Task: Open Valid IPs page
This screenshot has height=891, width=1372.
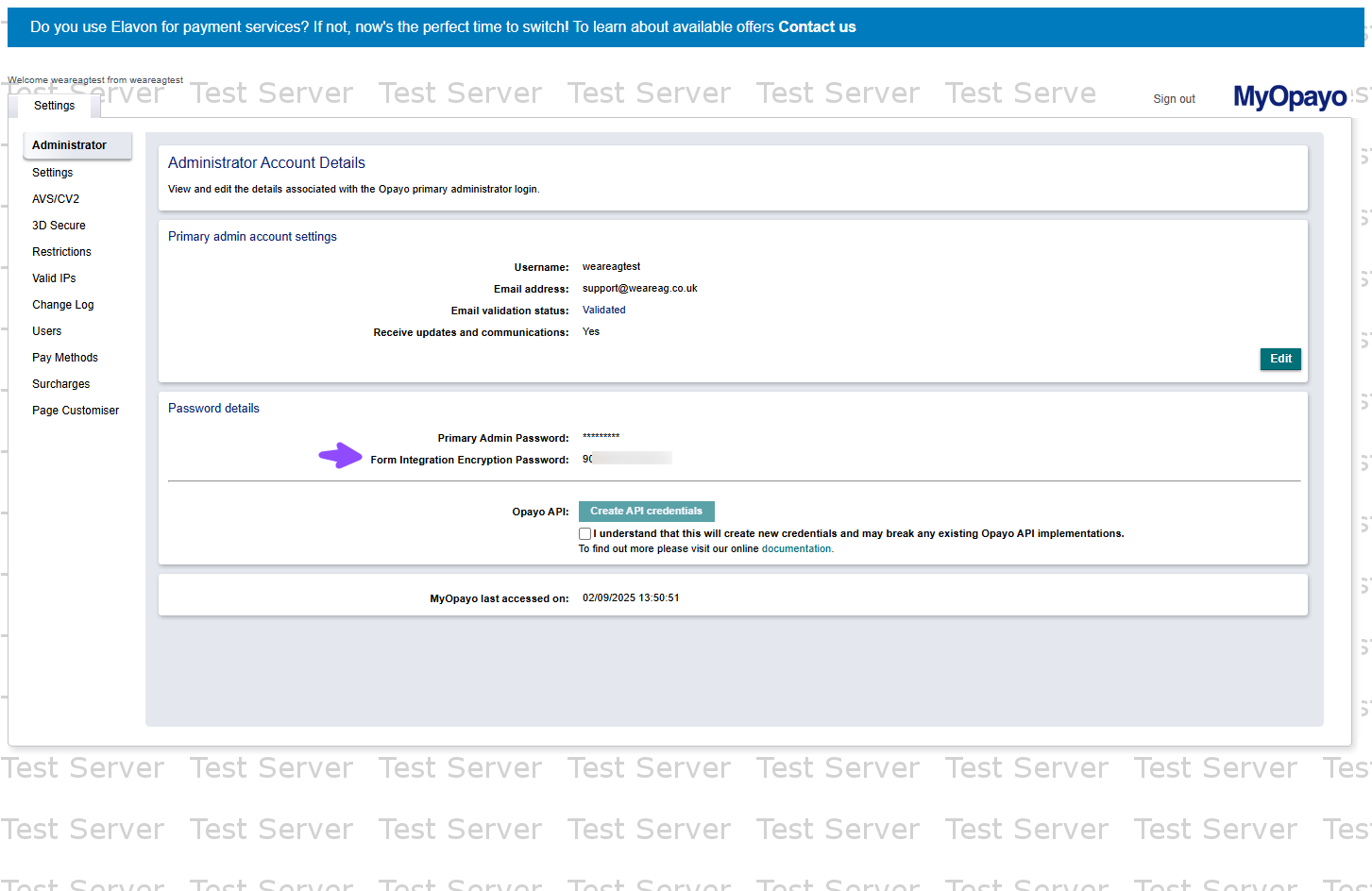Action: [54, 278]
